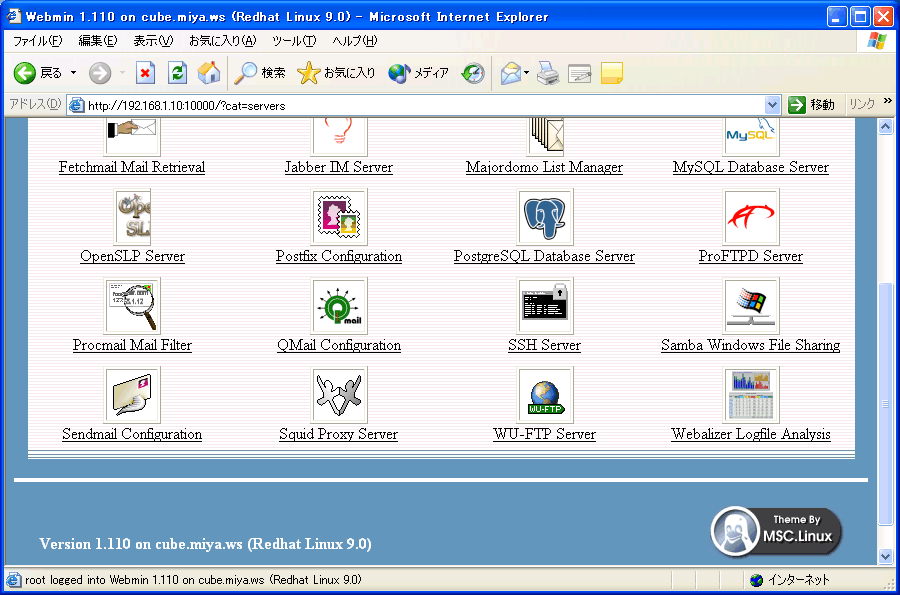Viewport: 900px width, 595px height.
Task: Click inside the address bar URL field
Action: tap(425, 106)
